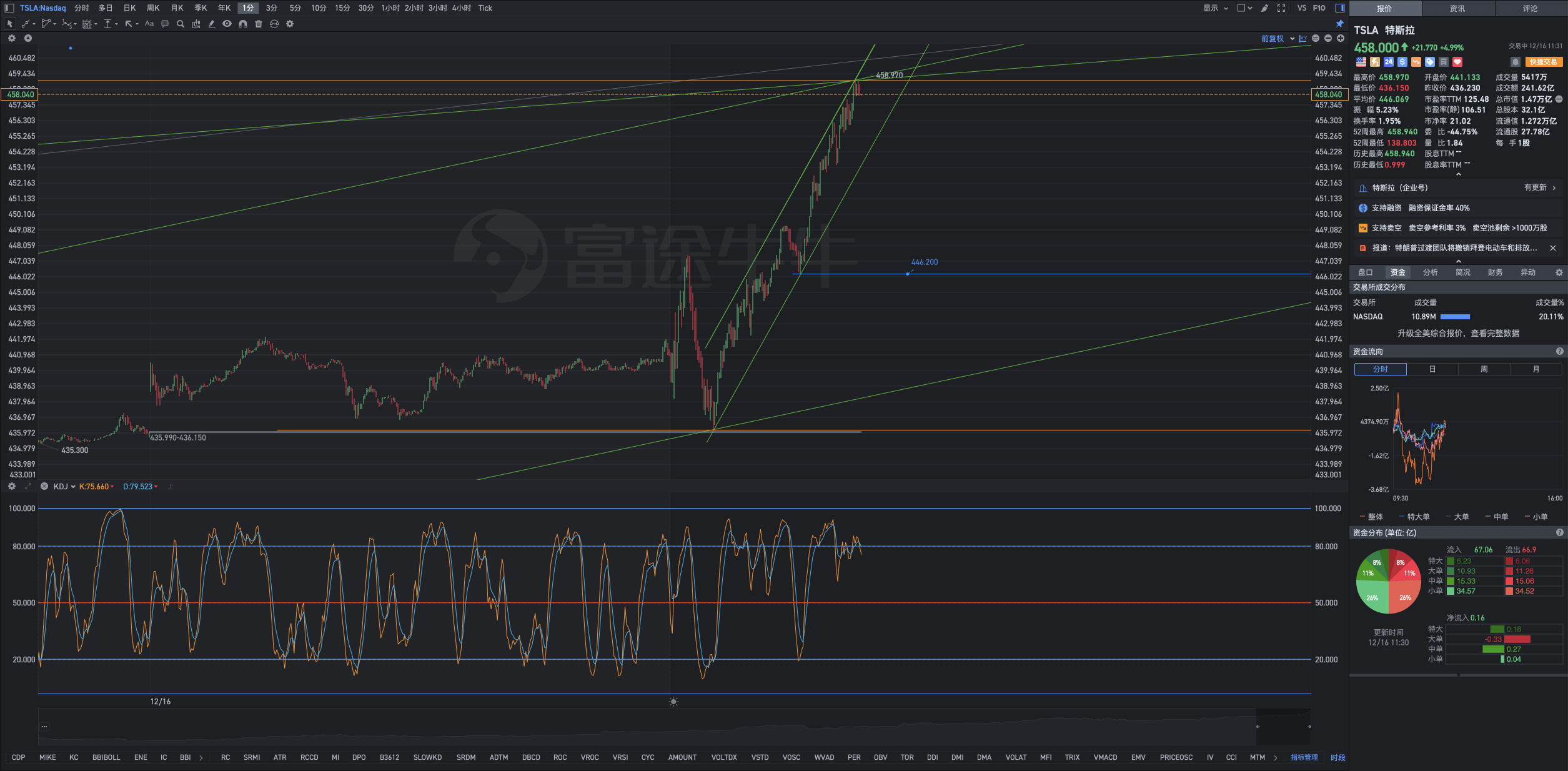1568x771 pixels.
Task: Select the 月 capital flow period
Action: click(x=1536, y=369)
